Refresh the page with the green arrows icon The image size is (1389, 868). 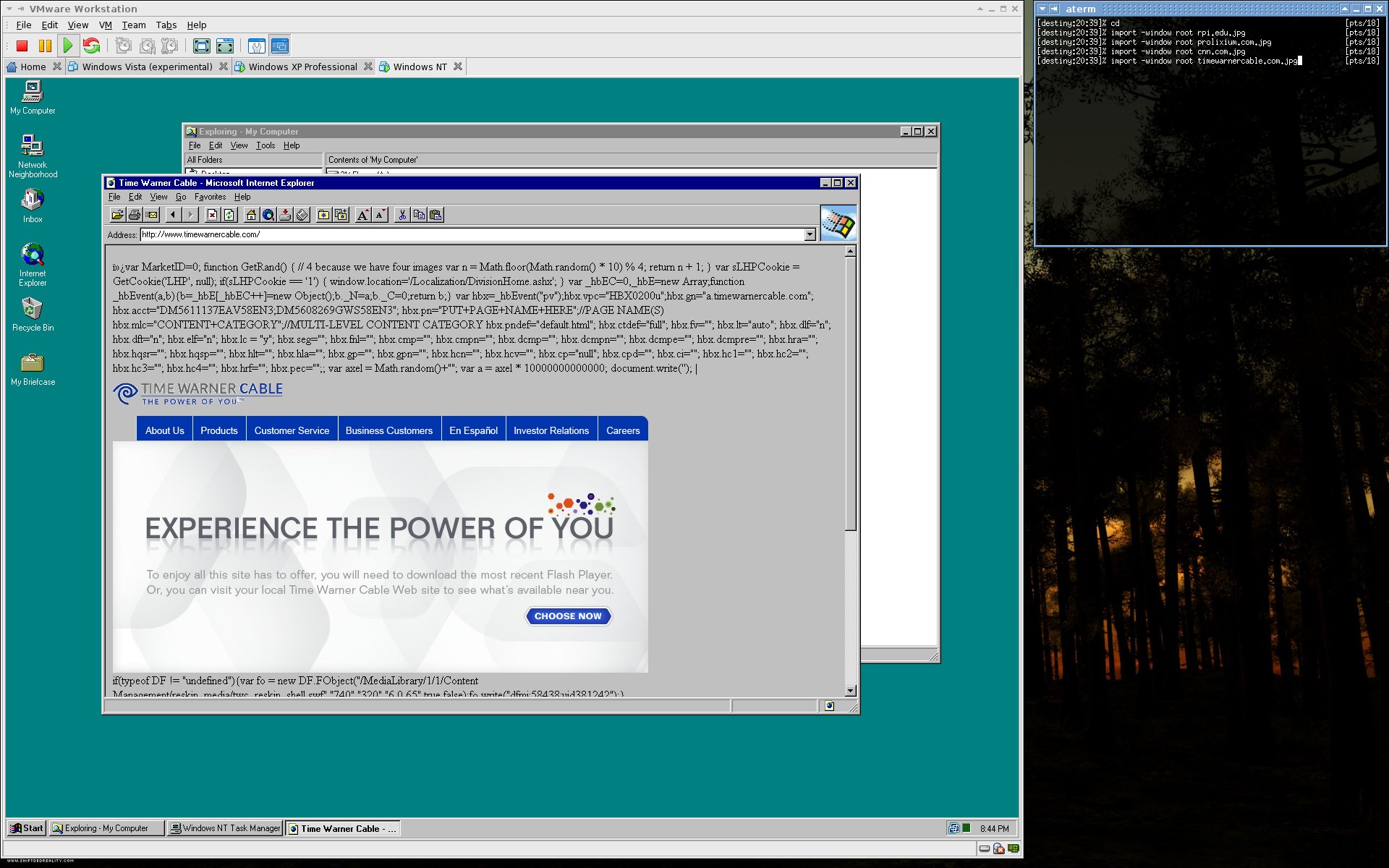(229, 215)
